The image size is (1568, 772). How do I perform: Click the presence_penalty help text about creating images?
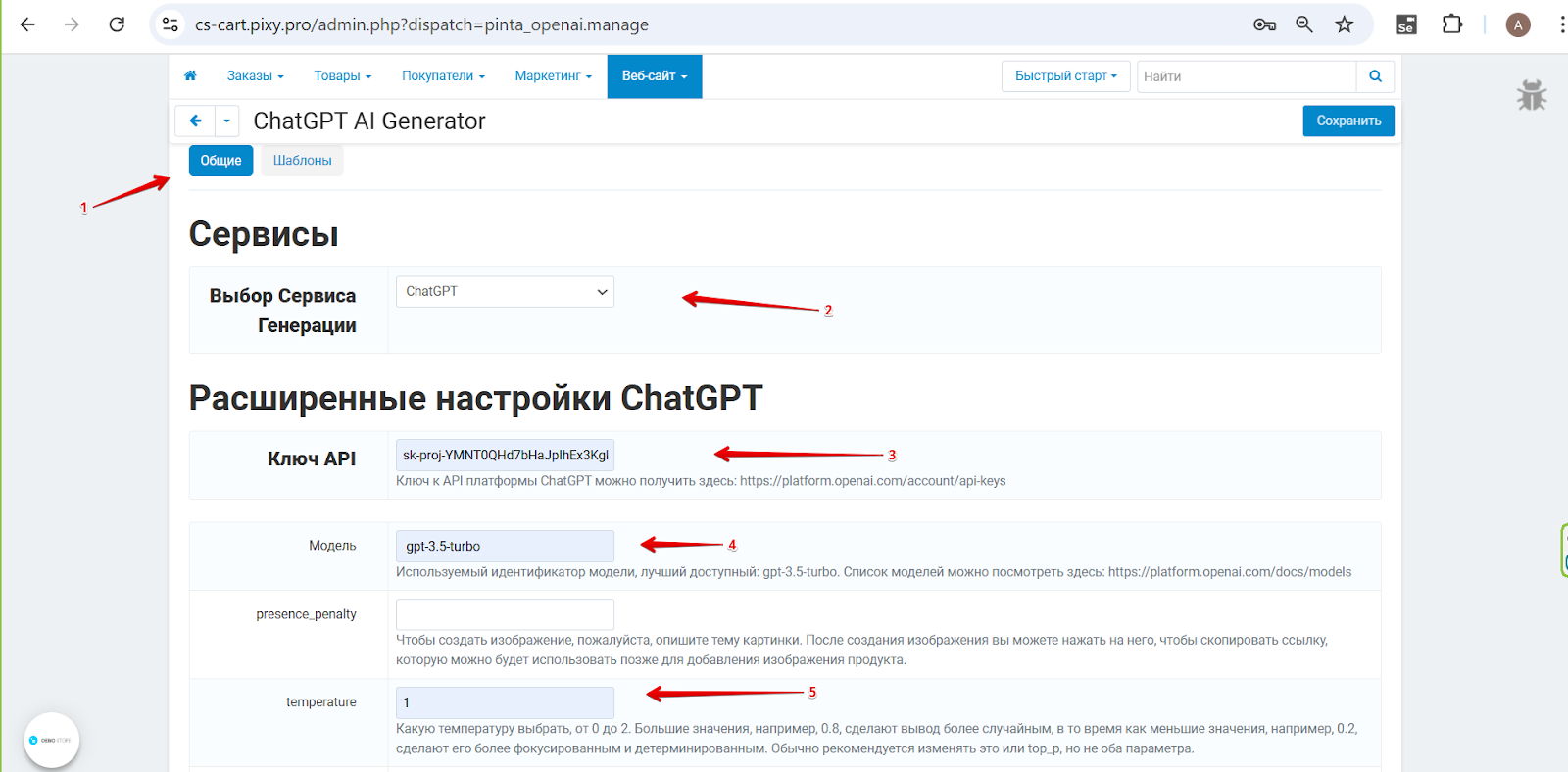click(x=861, y=650)
